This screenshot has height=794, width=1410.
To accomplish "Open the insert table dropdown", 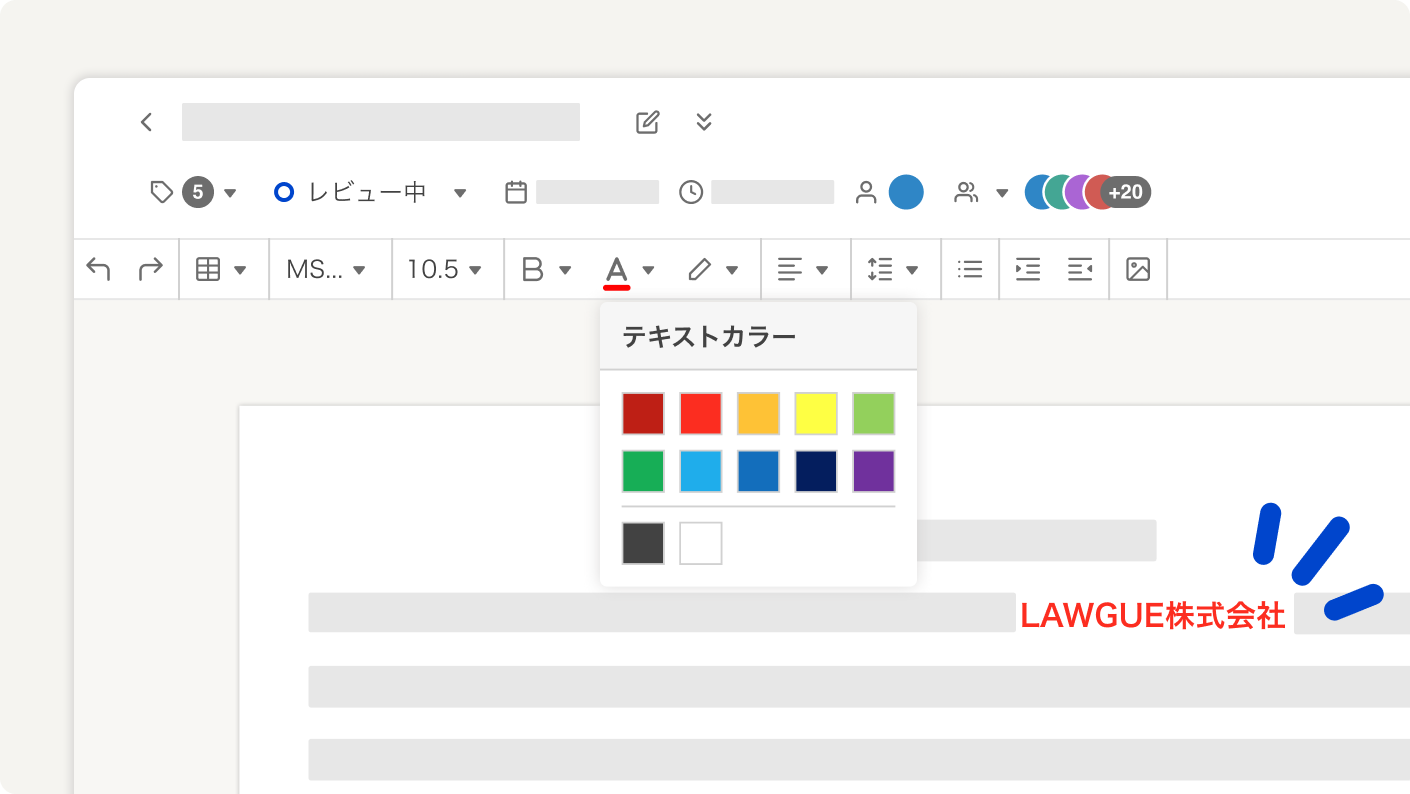I will [221, 269].
